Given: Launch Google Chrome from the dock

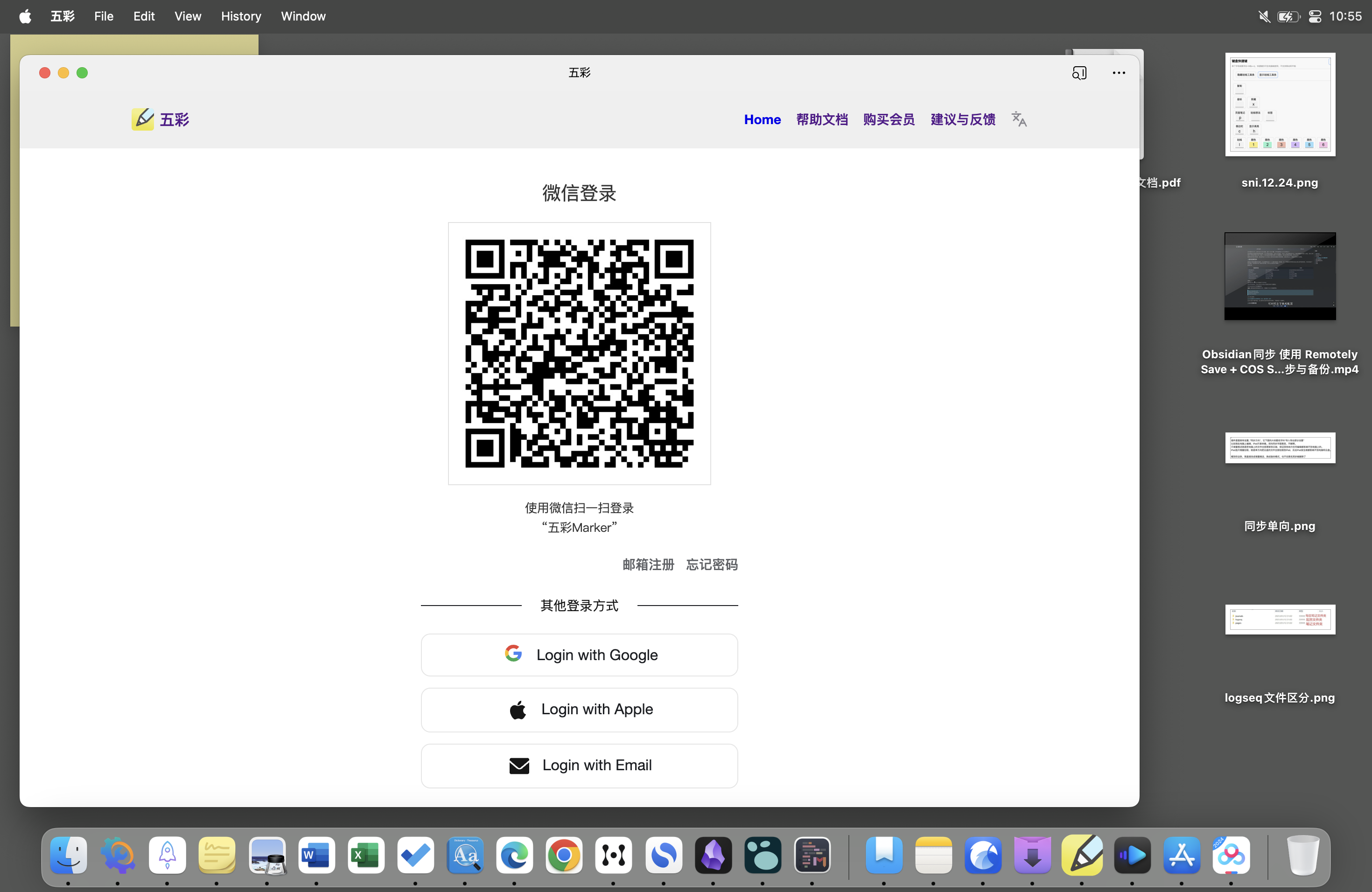Looking at the screenshot, I should click(x=564, y=855).
